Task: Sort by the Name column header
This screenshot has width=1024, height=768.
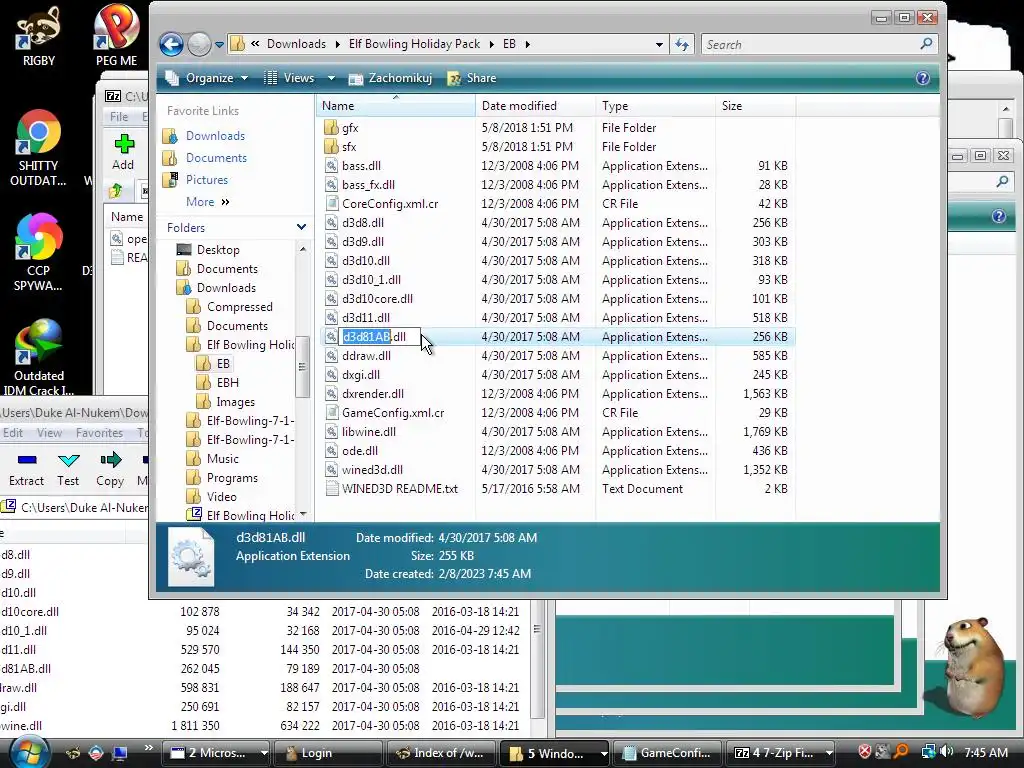Action: tap(396, 106)
